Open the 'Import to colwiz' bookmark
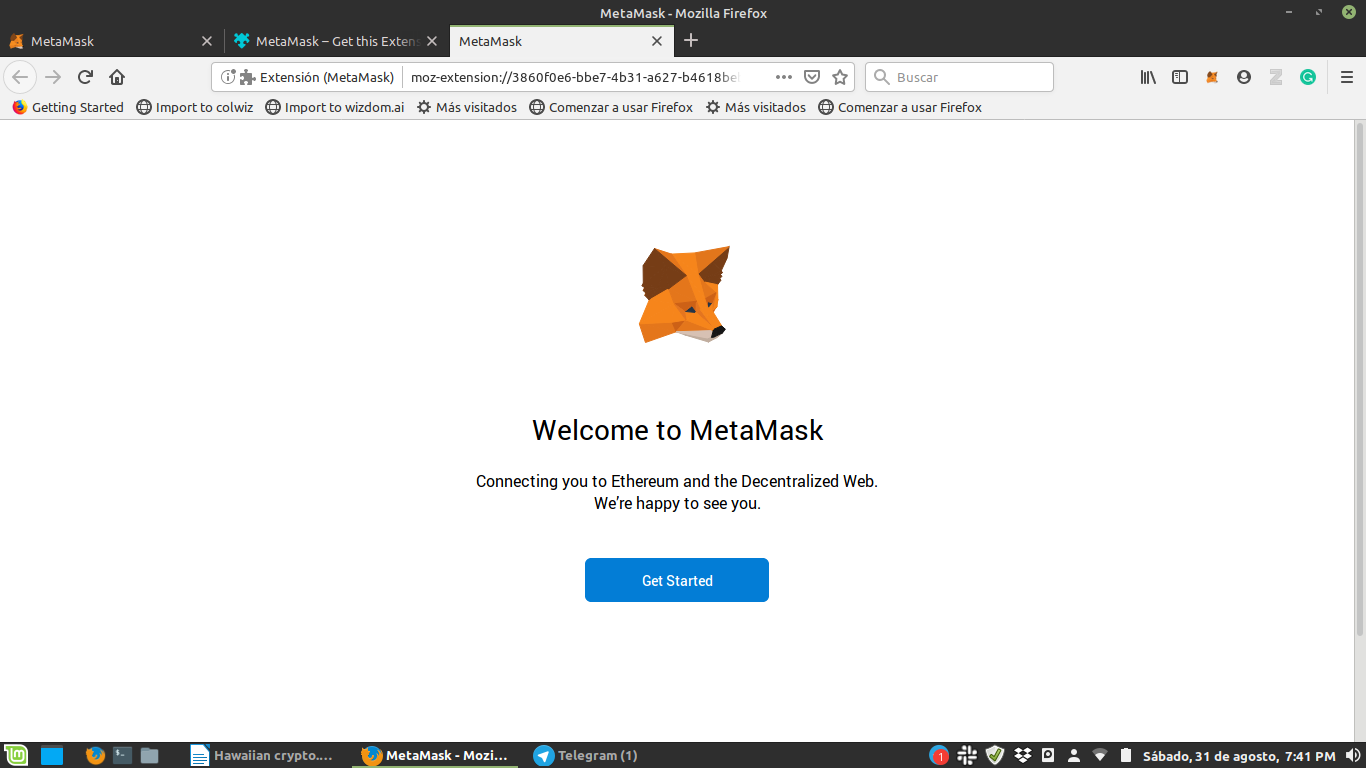The image size is (1366, 768). click(x=195, y=107)
